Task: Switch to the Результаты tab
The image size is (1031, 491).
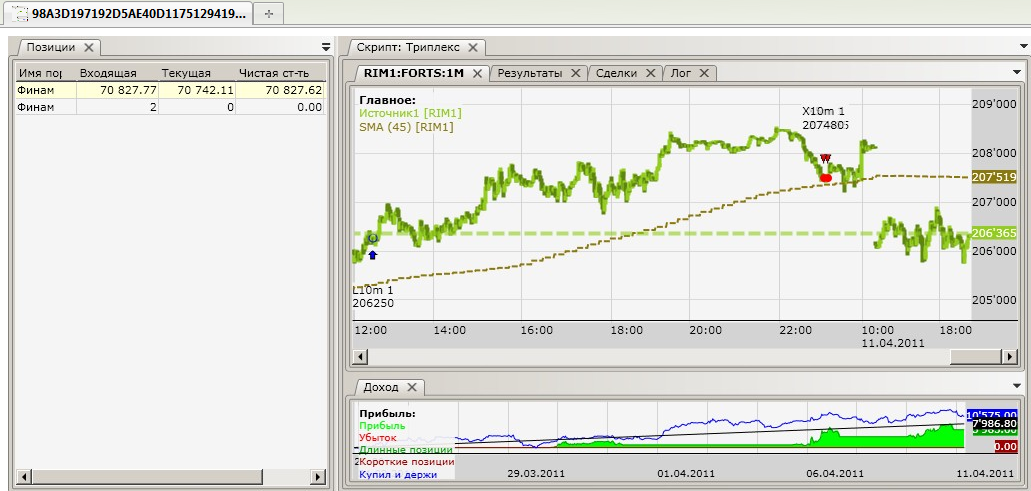Action: (x=529, y=73)
